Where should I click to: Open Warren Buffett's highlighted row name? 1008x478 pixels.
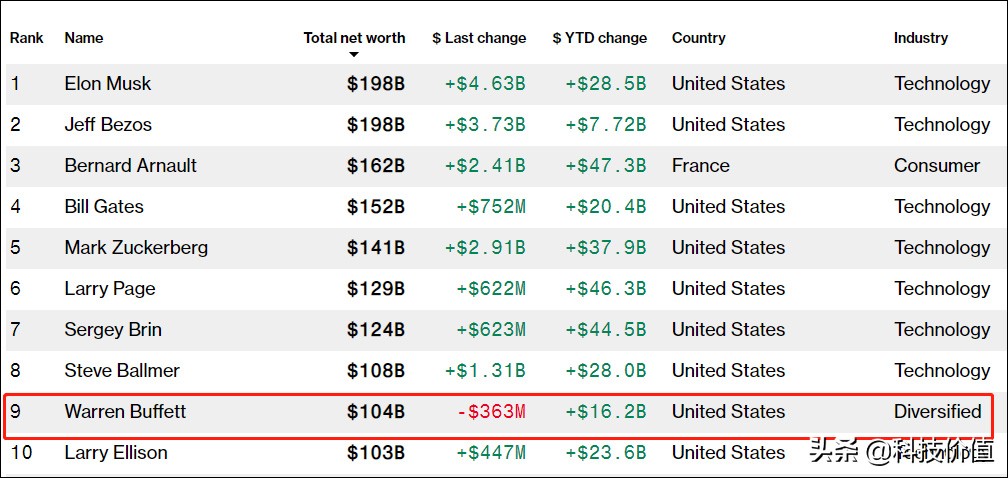pyautogui.click(x=125, y=412)
